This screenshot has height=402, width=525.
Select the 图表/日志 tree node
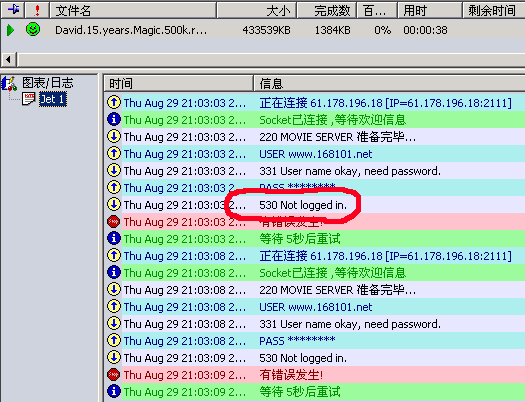point(48,83)
